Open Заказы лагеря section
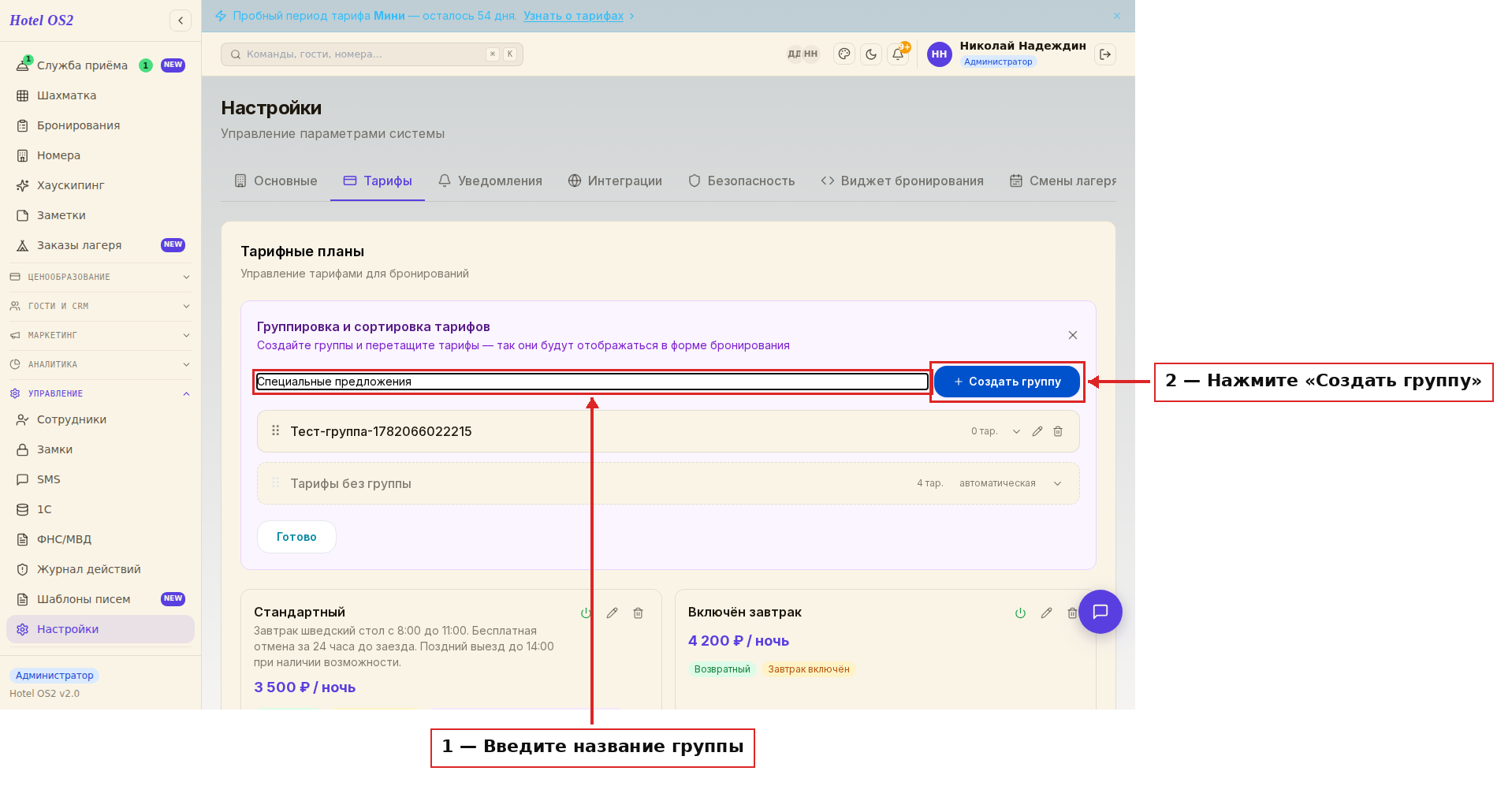 (100, 245)
